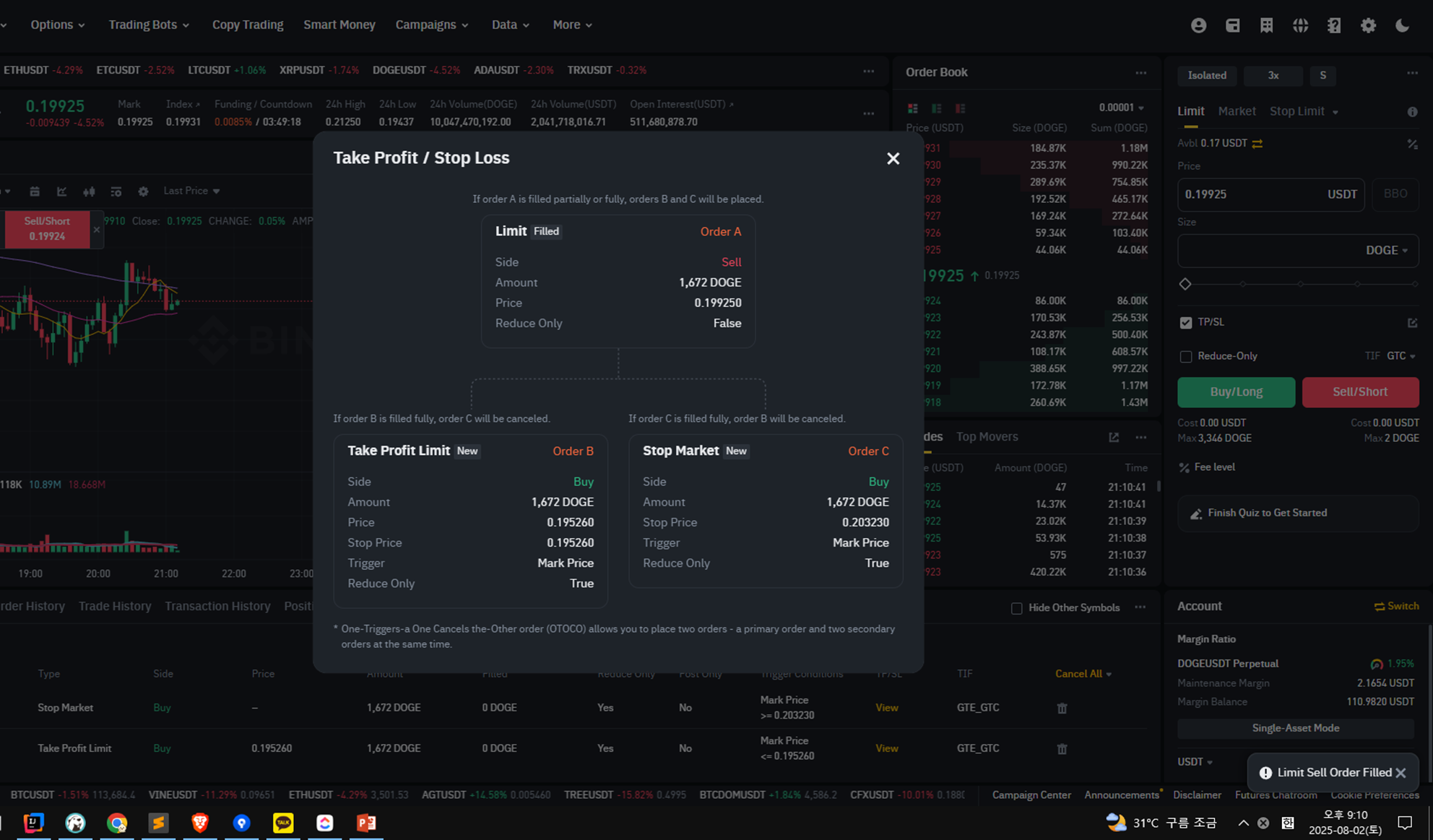
Task: Close the Take Profit / Stop Loss dialog
Action: [x=893, y=158]
